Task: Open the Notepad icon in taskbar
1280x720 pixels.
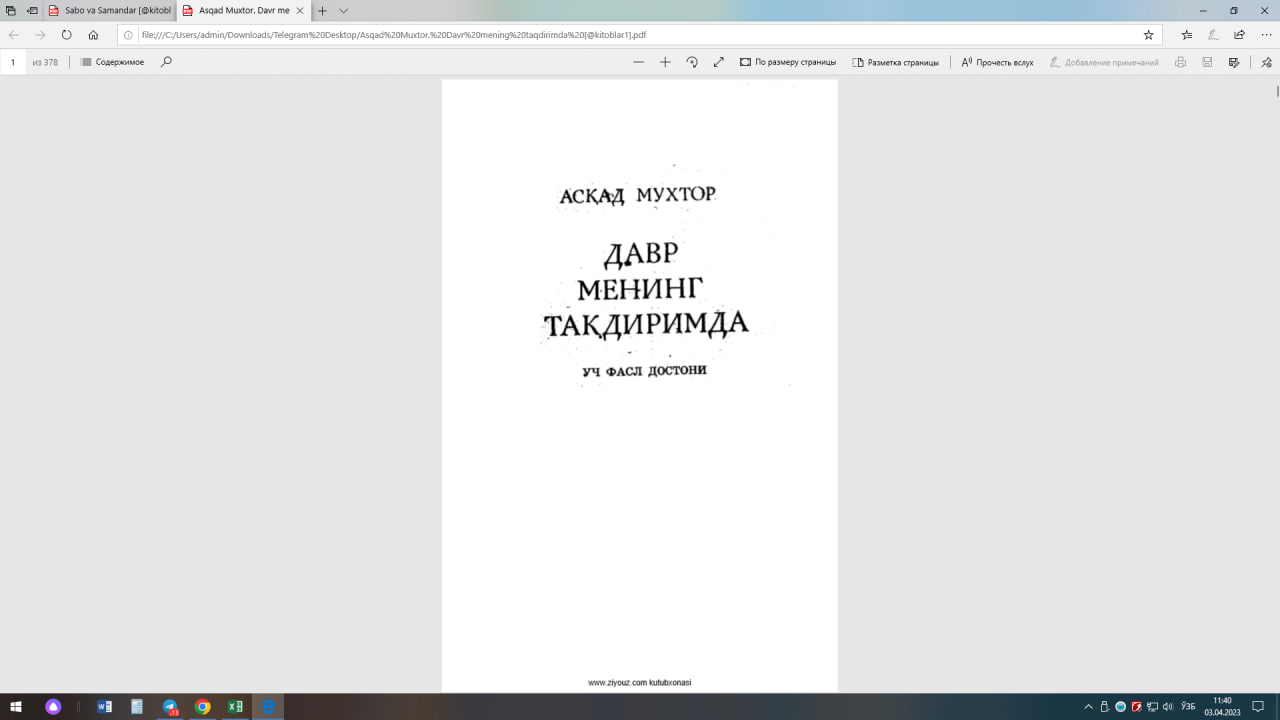Action: pyautogui.click(x=137, y=706)
